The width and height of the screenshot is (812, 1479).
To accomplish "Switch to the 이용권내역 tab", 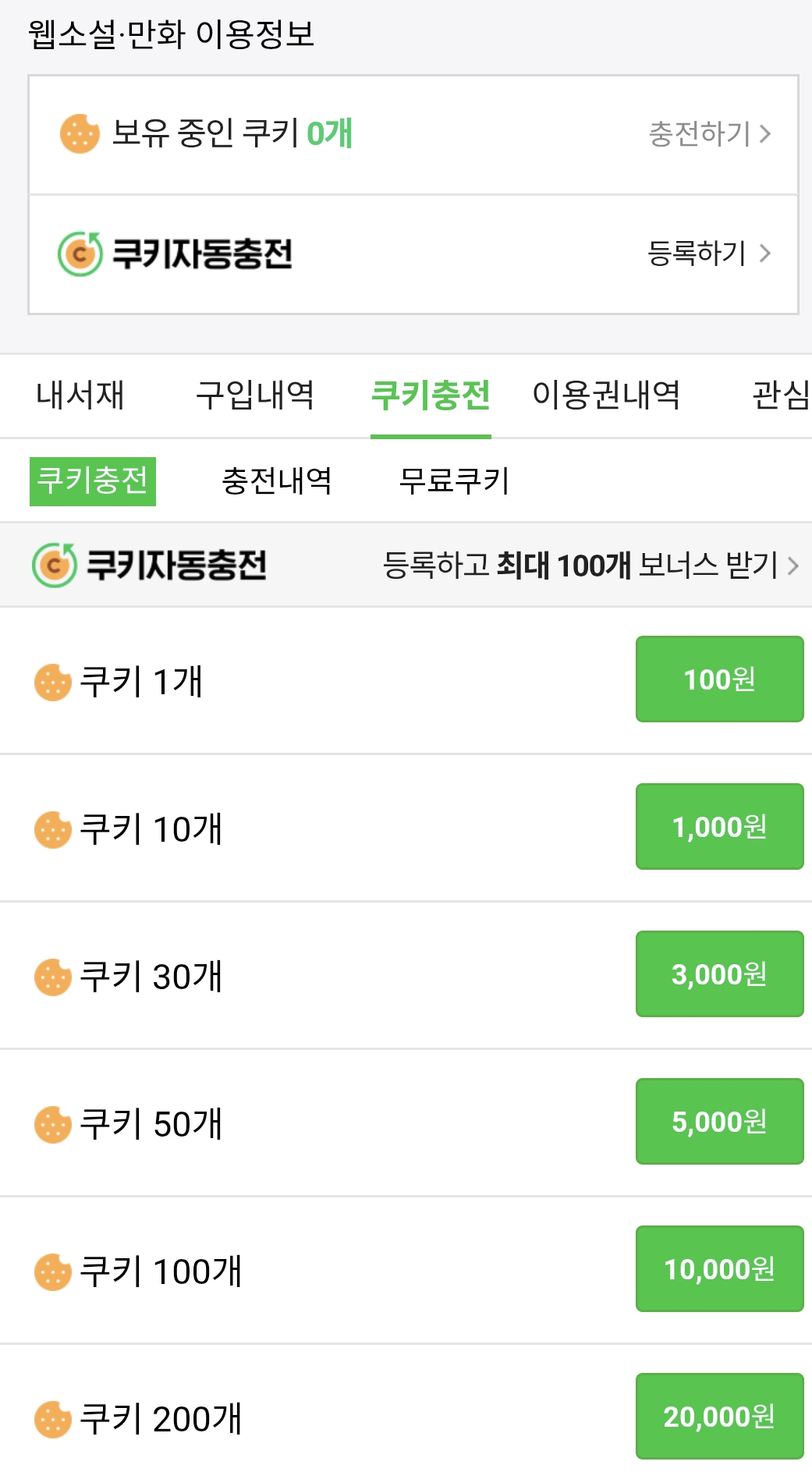I will pos(606,395).
